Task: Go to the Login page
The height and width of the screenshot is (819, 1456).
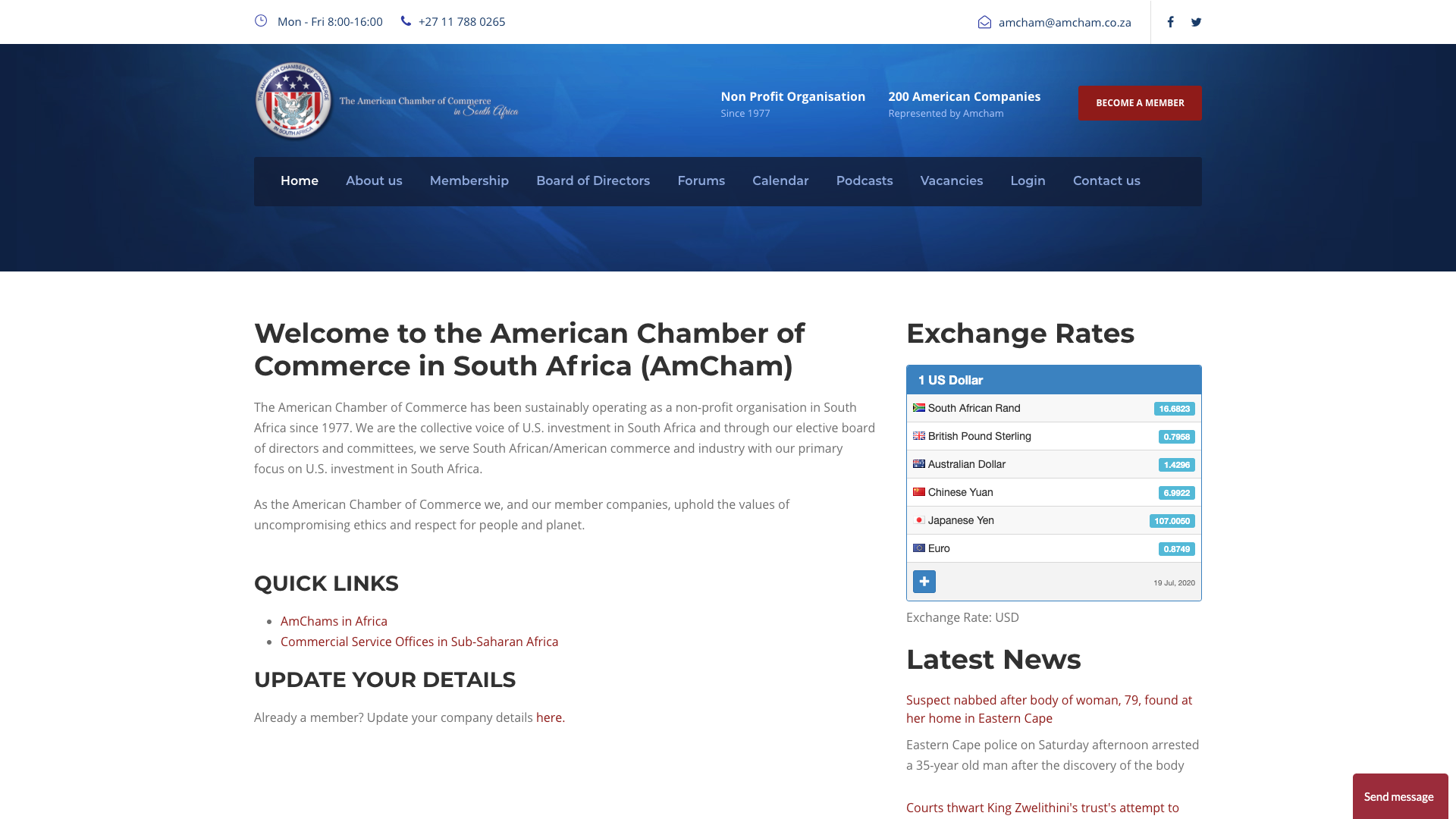Action: coord(1028,180)
